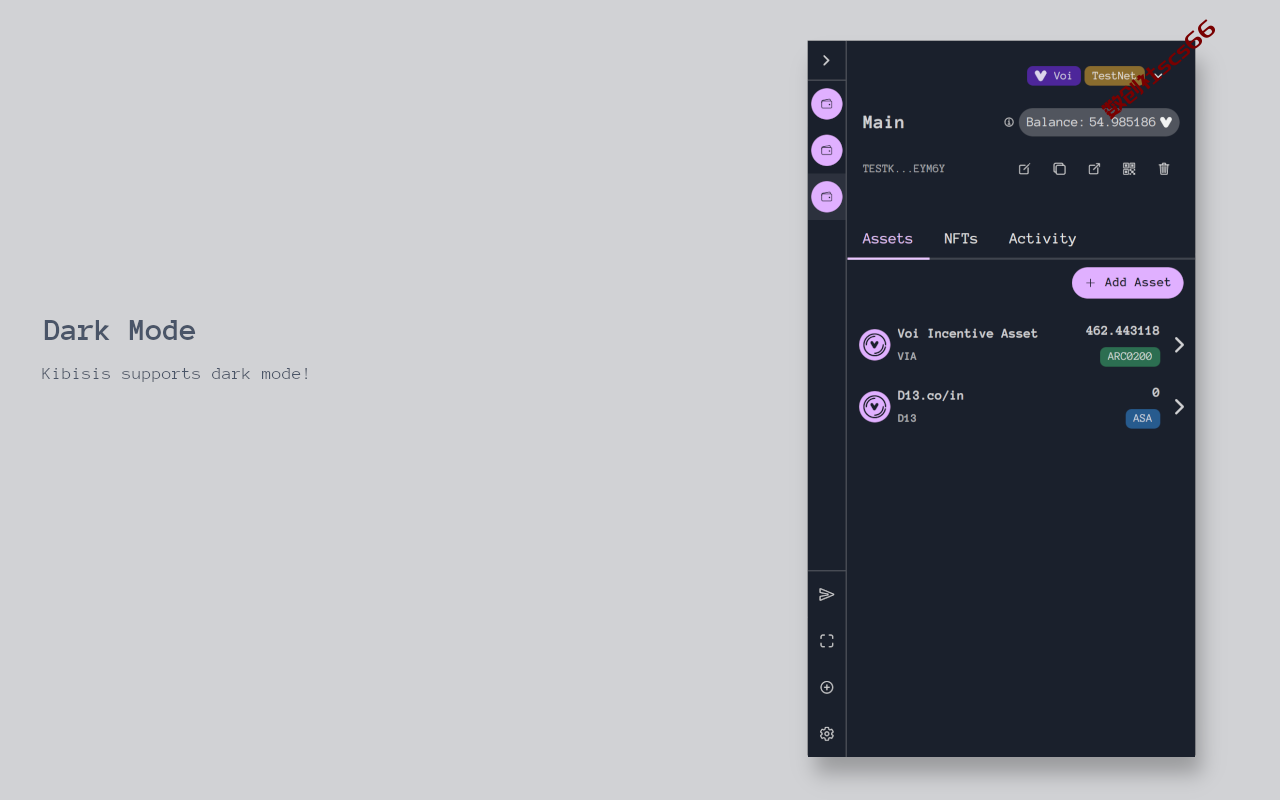Click the 462.443118 amount

(1123, 331)
